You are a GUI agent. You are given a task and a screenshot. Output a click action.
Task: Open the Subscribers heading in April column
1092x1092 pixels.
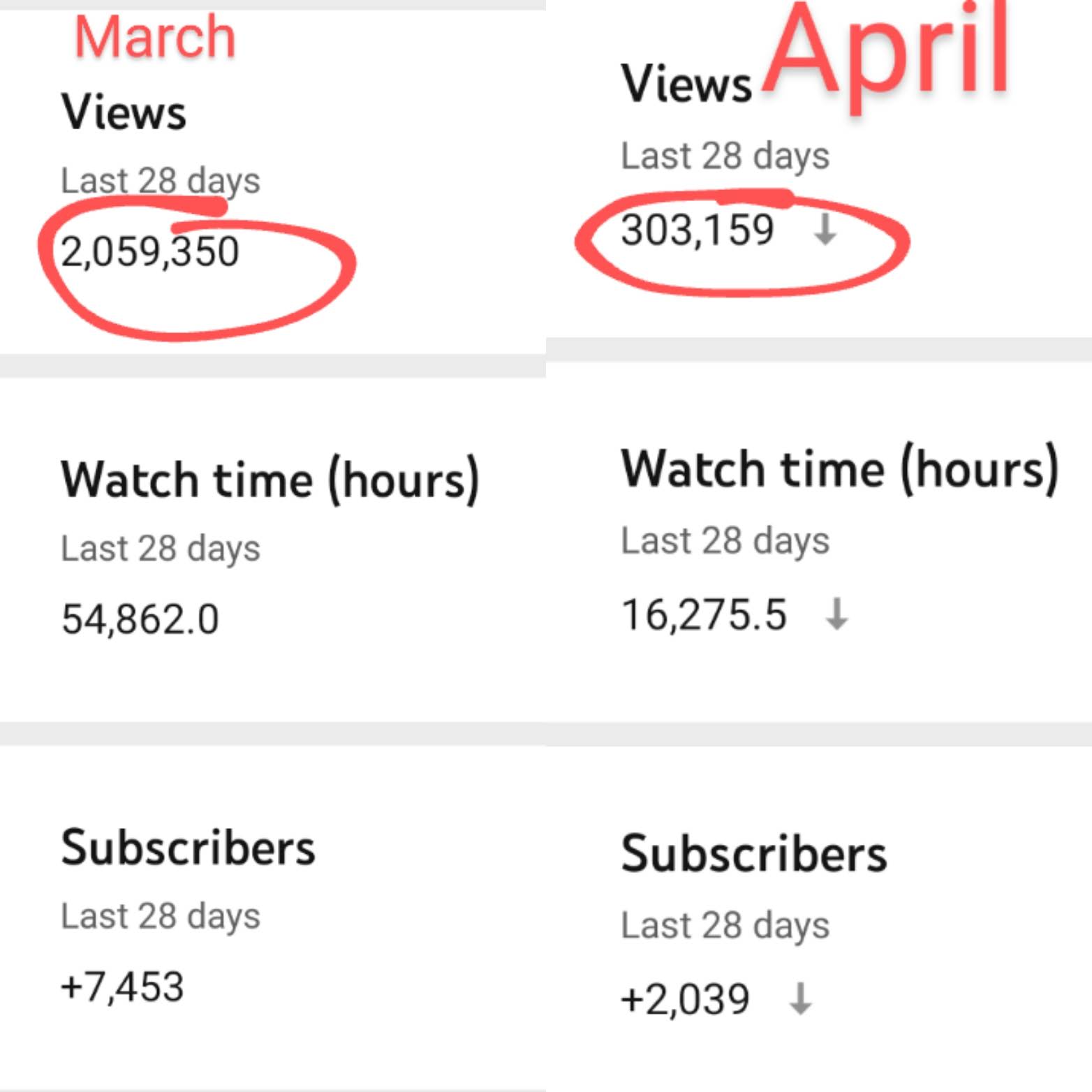tap(754, 854)
